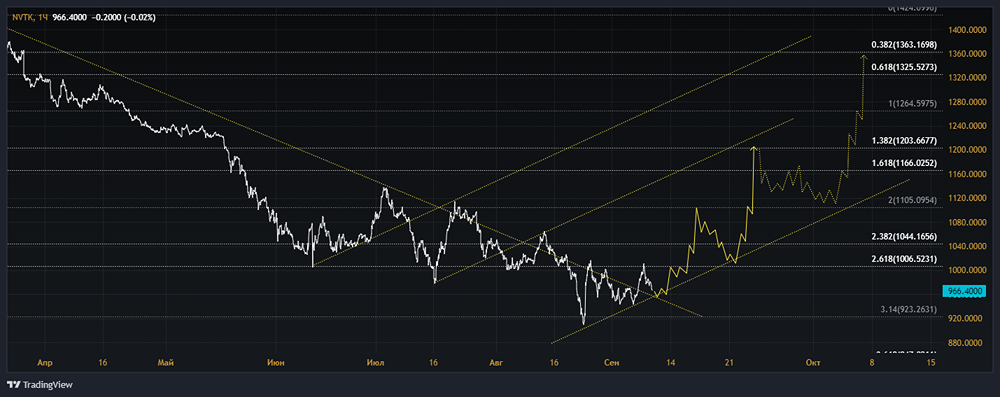Click the 14 date label after Сен
This screenshot has height=397, width=1000.
[670, 363]
